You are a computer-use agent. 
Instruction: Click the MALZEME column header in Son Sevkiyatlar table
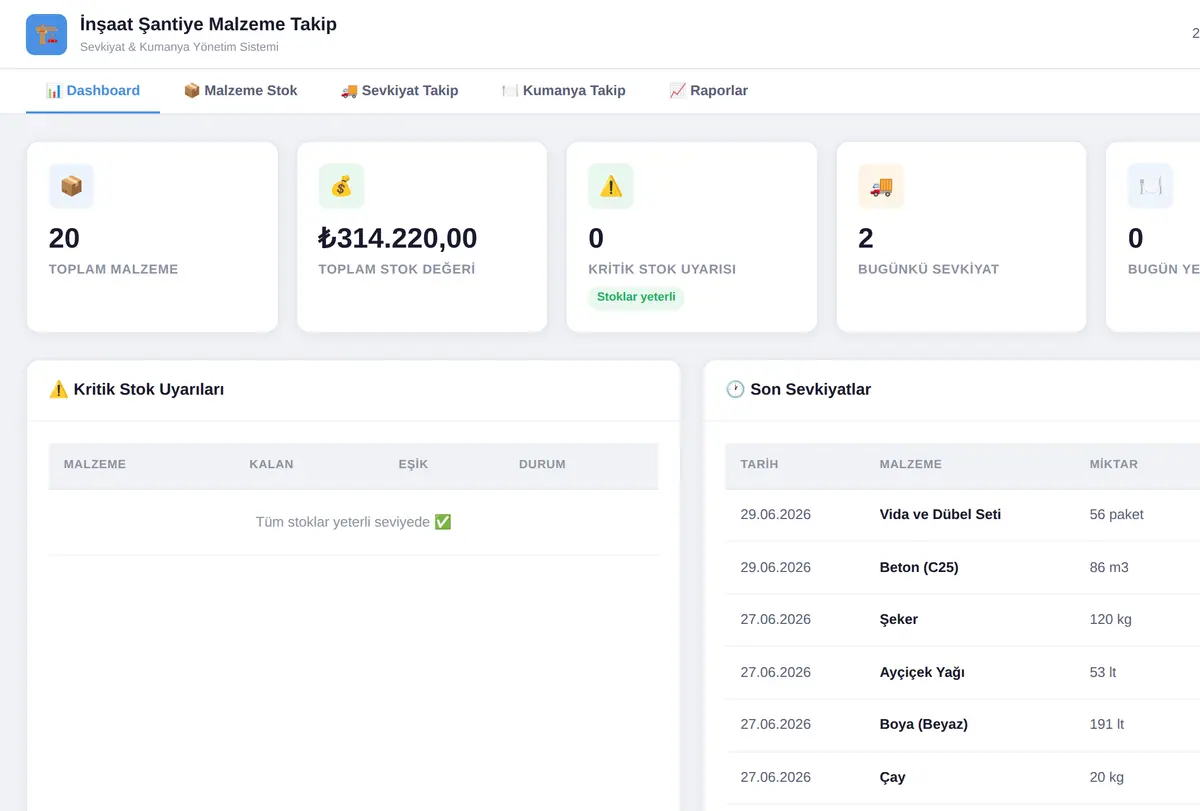[x=910, y=464]
